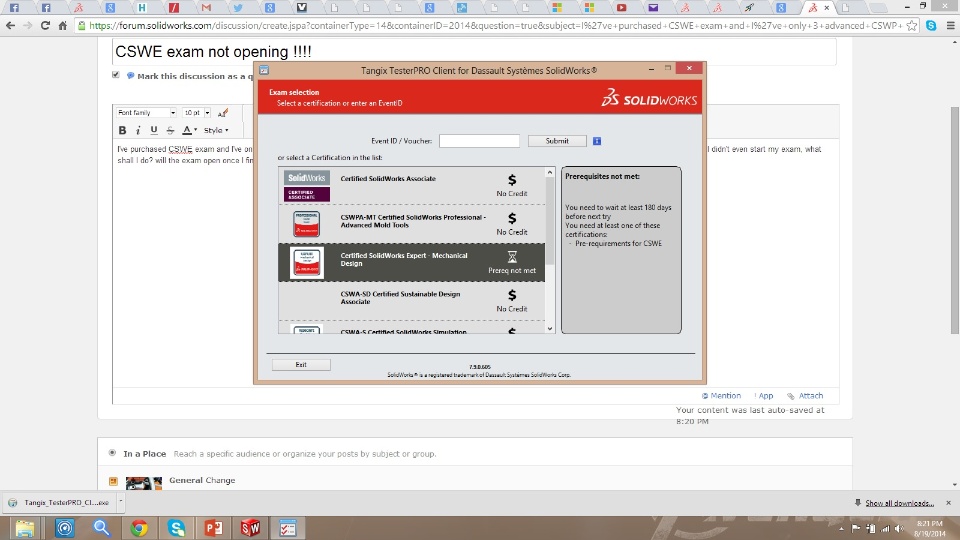This screenshot has width=960, height=540.
Task: Click the certification list scrollbar thumb
Action: [x=550, y=220]
